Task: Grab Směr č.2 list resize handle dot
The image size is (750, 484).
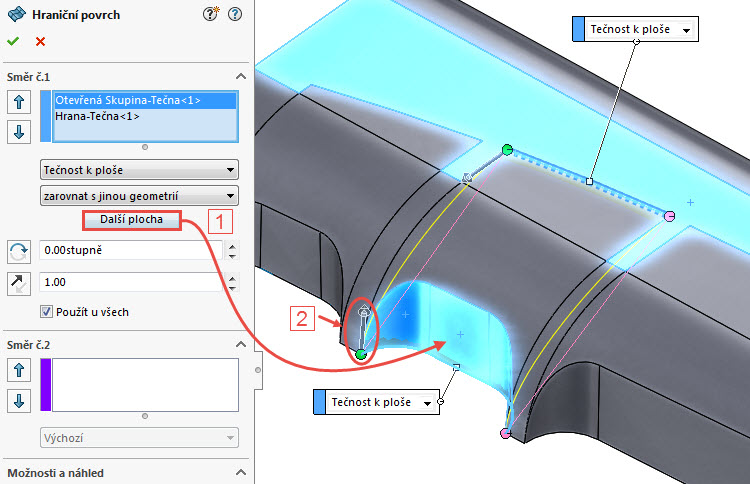Action: (x=145, y=416)
